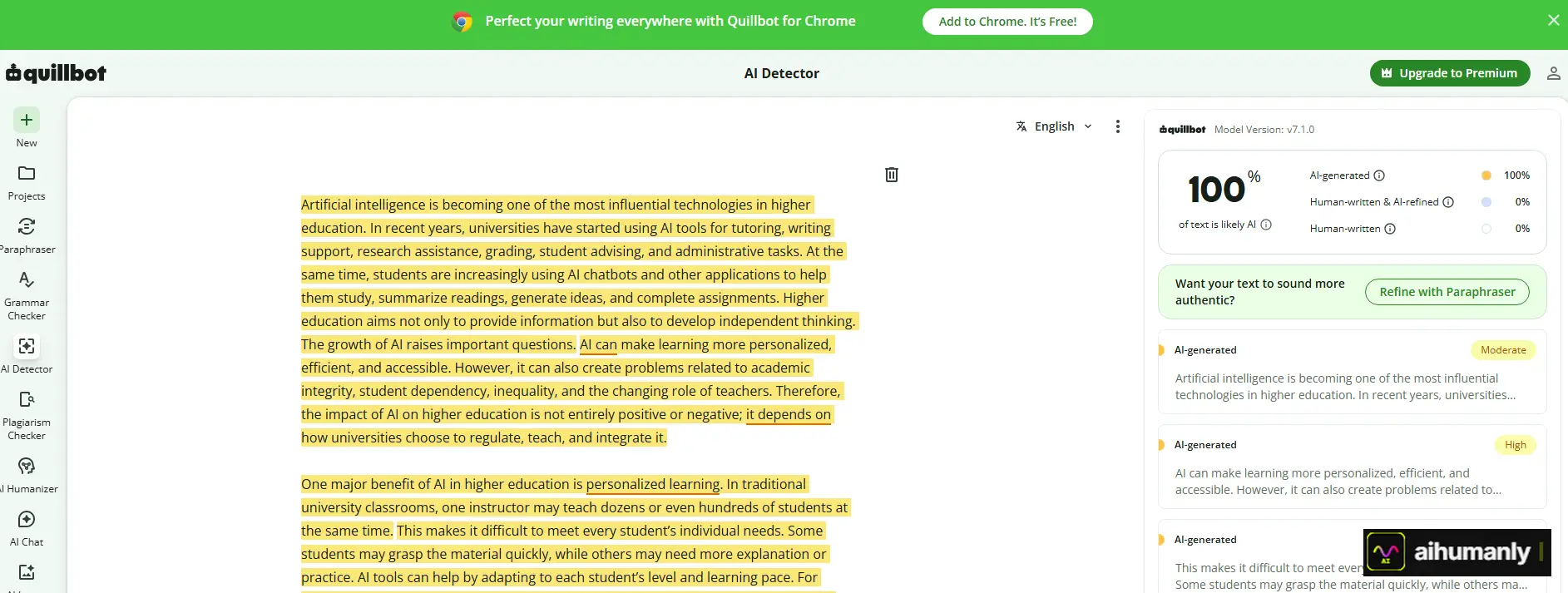The height and width of the screenshot is (593, 1568).
Task: Delete text with the trash icon
Action: [892, 175]
